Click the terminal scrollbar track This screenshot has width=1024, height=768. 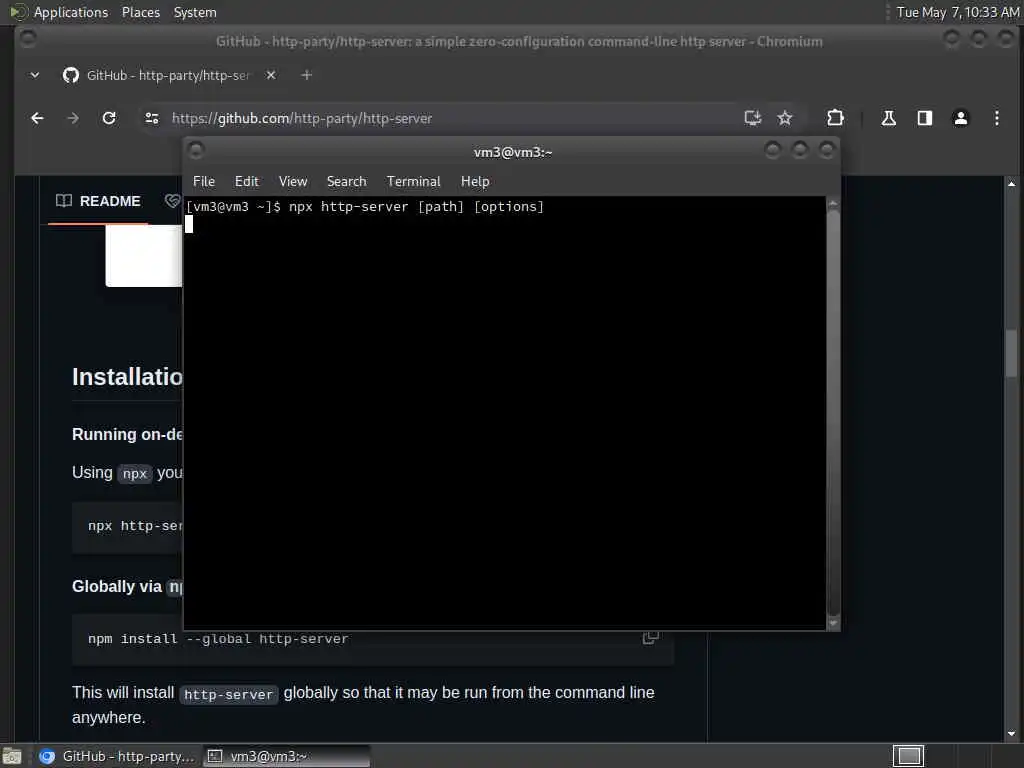pos(833,413)
